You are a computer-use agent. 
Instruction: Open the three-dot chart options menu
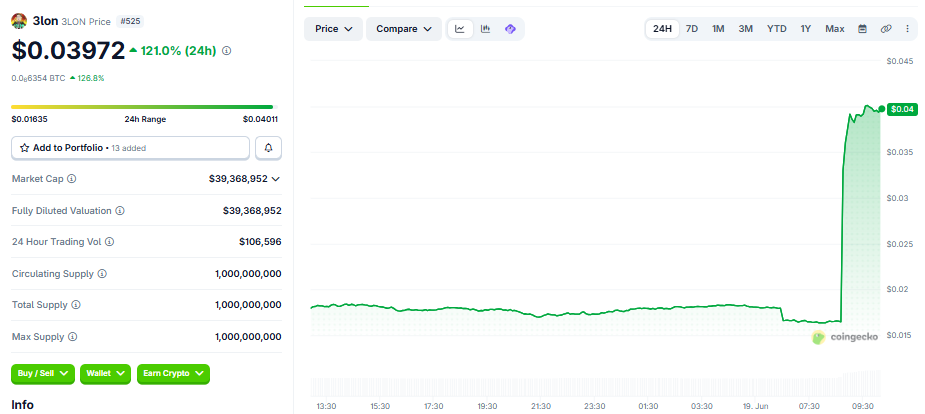[x=907, y=29]
